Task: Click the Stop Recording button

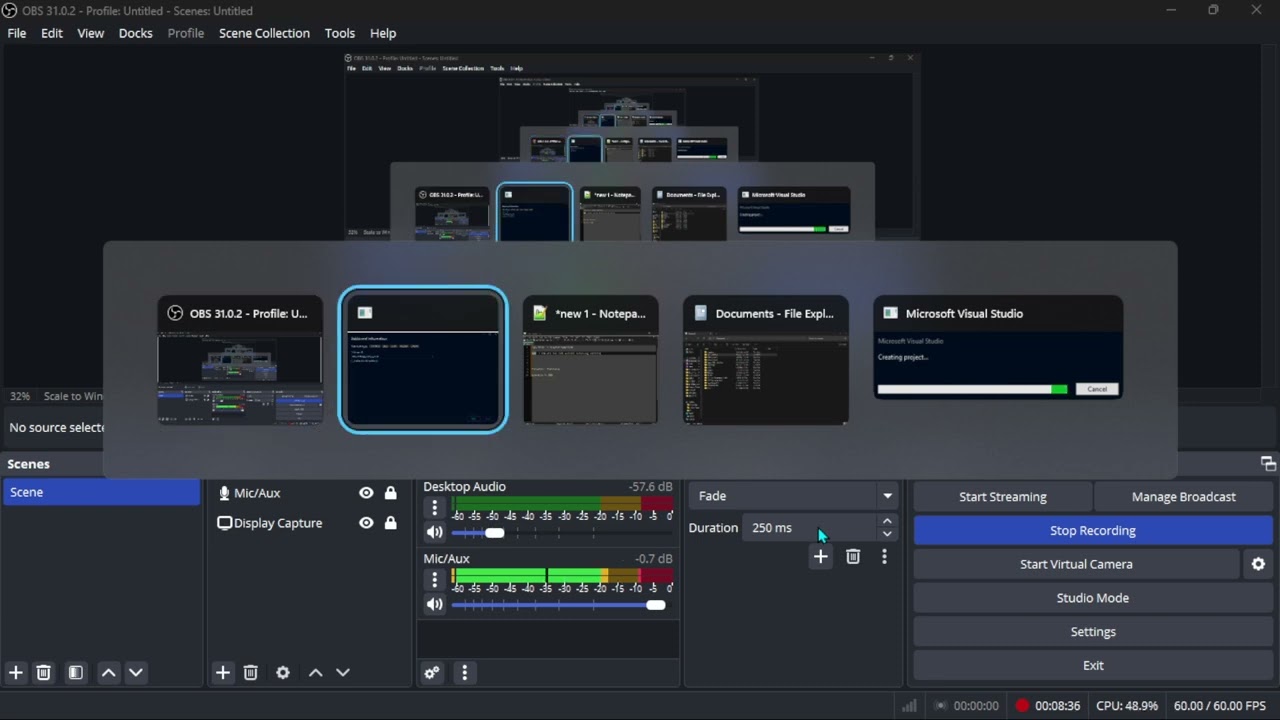Action: coord(1092,530)
